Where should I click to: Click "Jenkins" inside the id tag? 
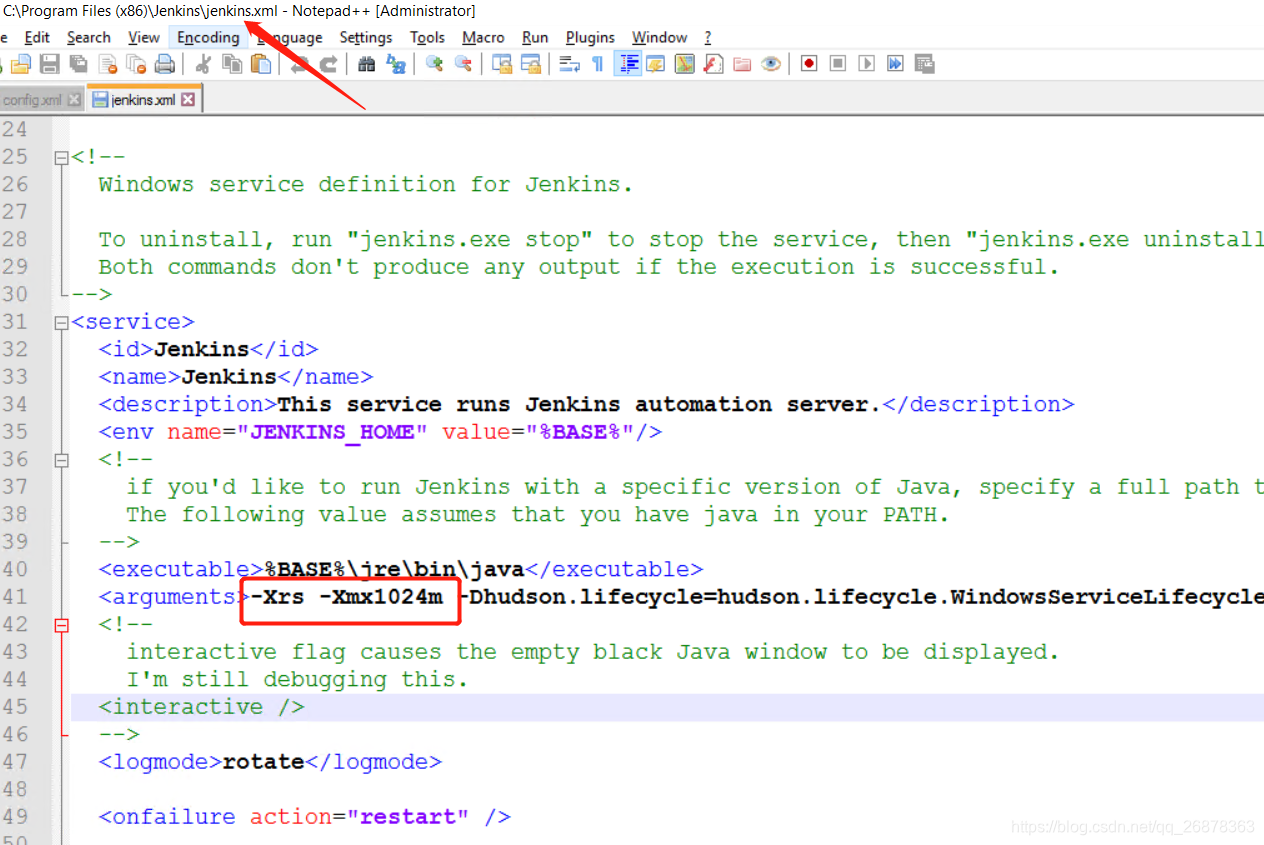tap(201, 350)
